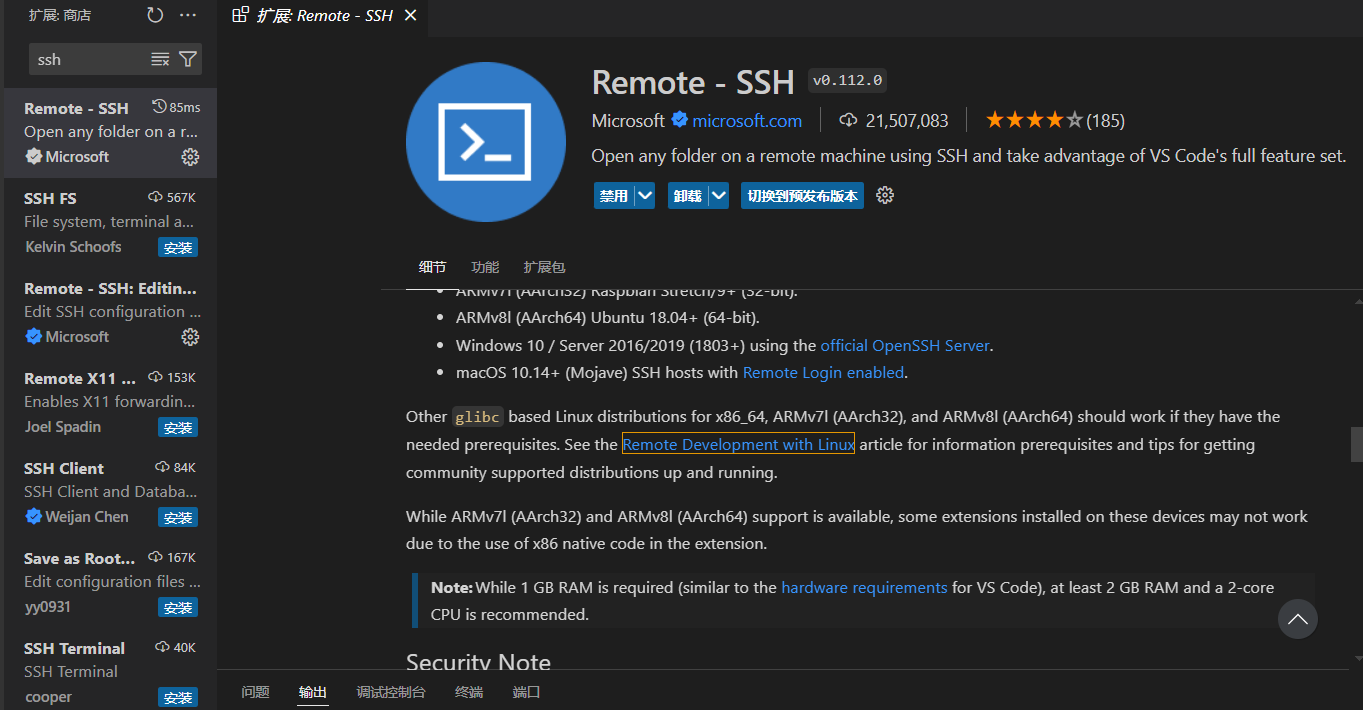Clear the extension search results

[160, 60]
